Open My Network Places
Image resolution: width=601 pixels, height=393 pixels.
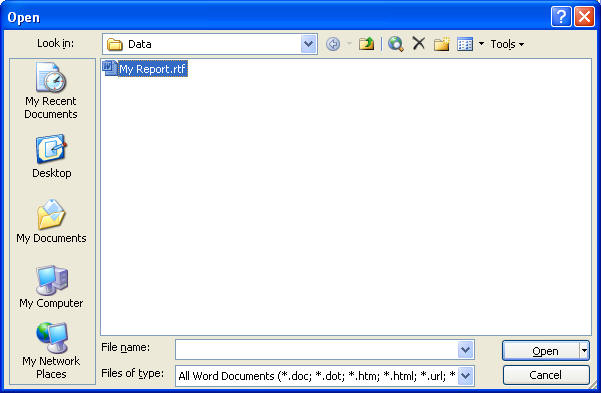[x=51, y=350]
